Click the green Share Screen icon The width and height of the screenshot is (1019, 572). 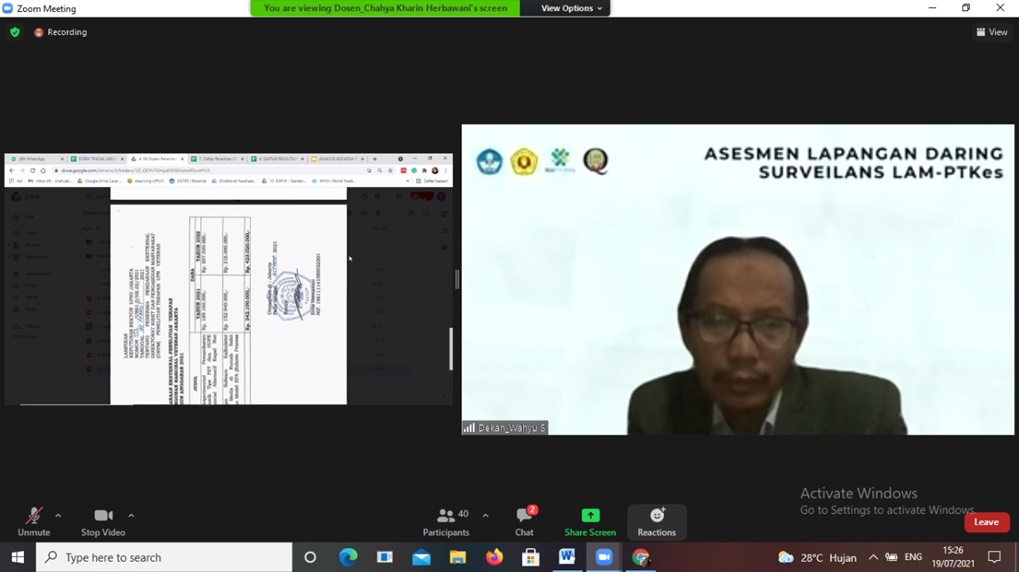tap(590, 516)
